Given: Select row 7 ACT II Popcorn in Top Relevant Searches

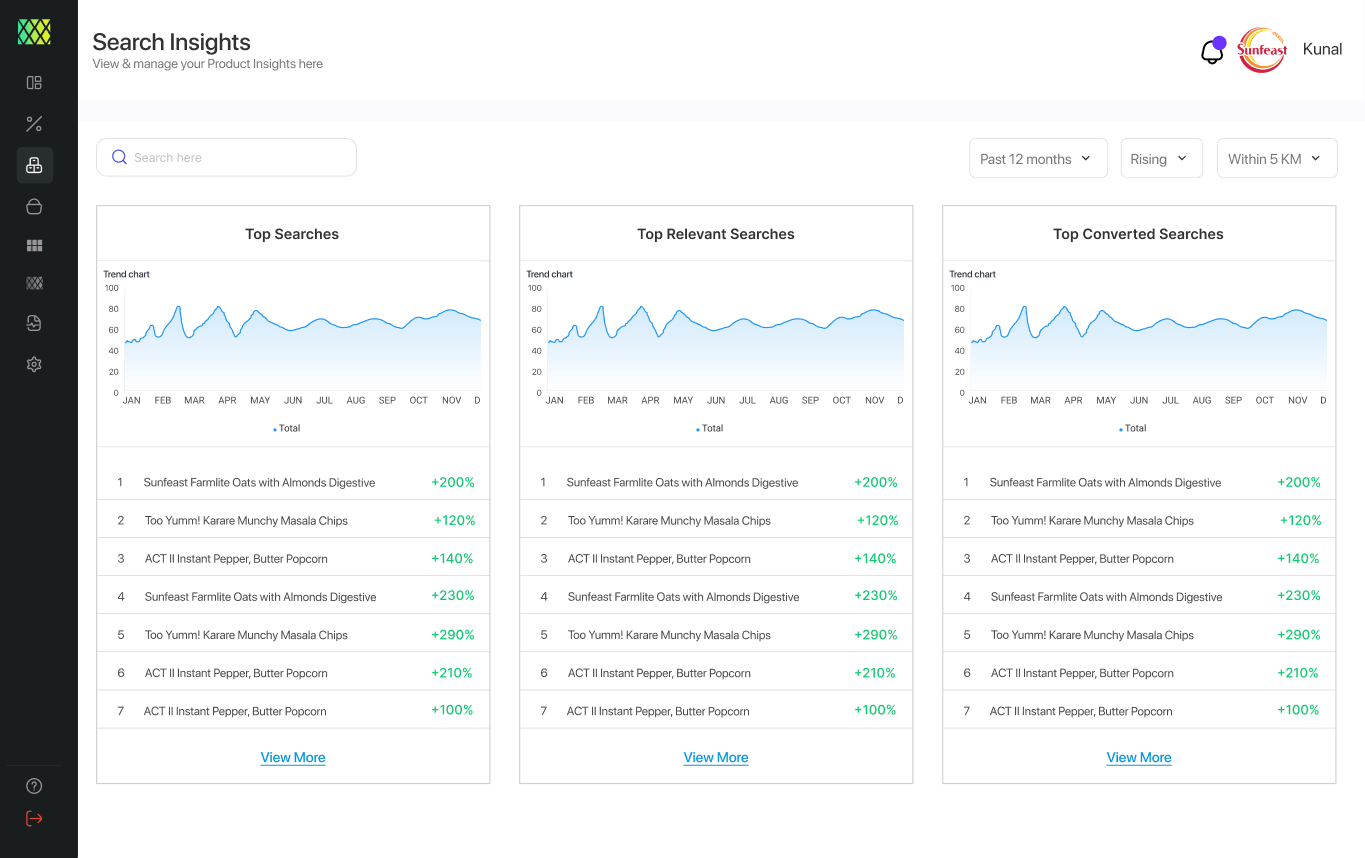Looking at the screenshot, I should (x=716, y=710).
